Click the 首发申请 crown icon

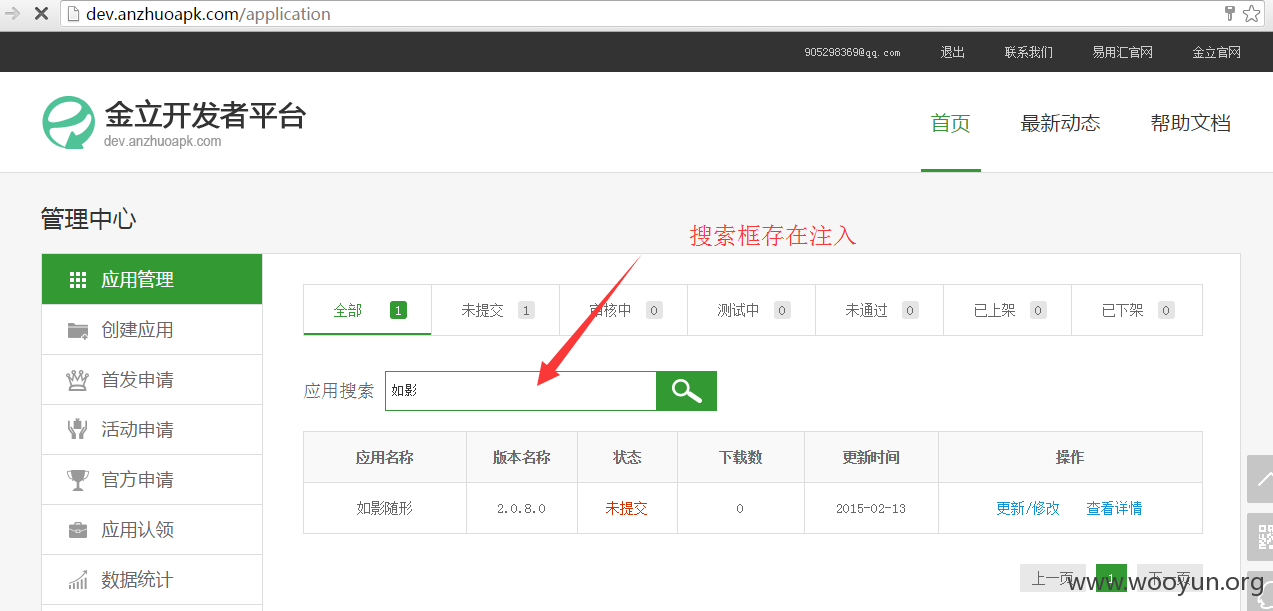pos(78,380)
